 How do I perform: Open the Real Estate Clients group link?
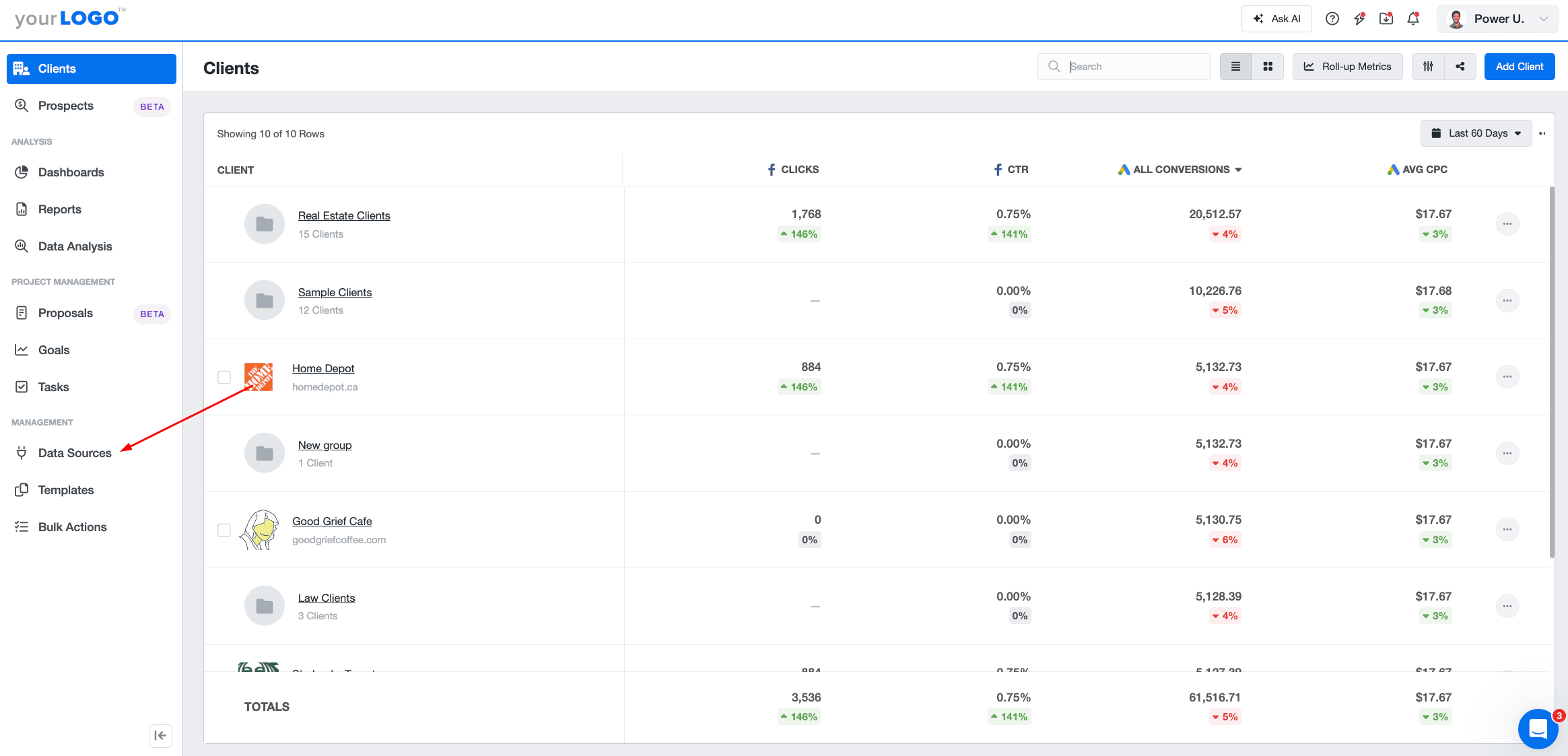click(344, 215)
